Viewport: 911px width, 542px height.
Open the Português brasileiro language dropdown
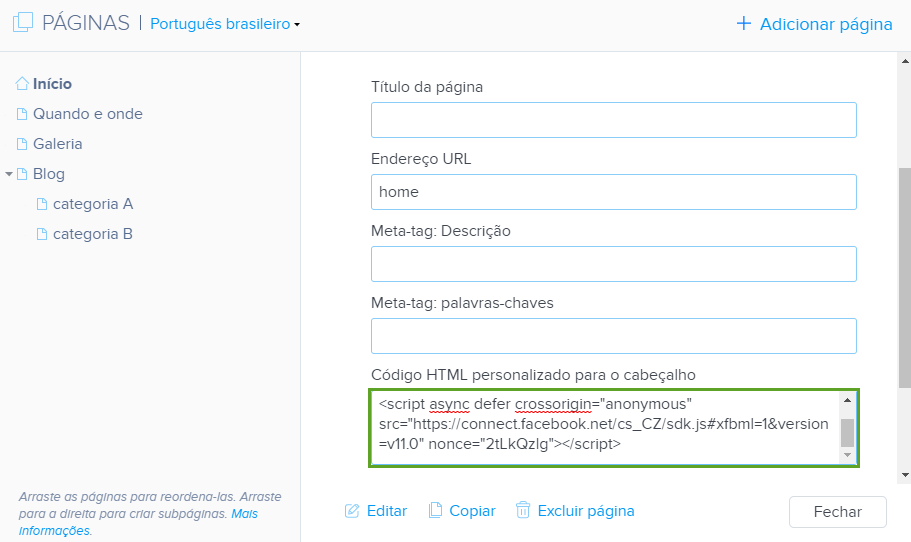[x=225, y=24]
